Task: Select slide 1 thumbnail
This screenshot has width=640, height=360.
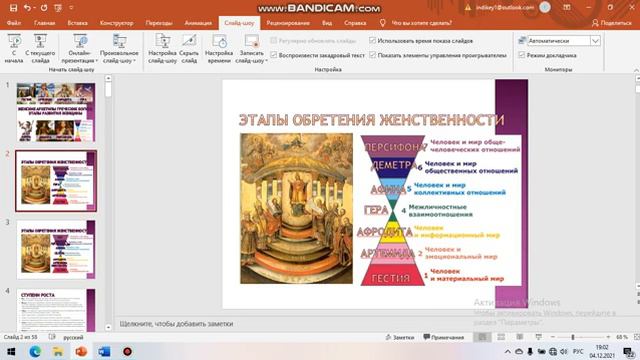Action: pos(56,112)
